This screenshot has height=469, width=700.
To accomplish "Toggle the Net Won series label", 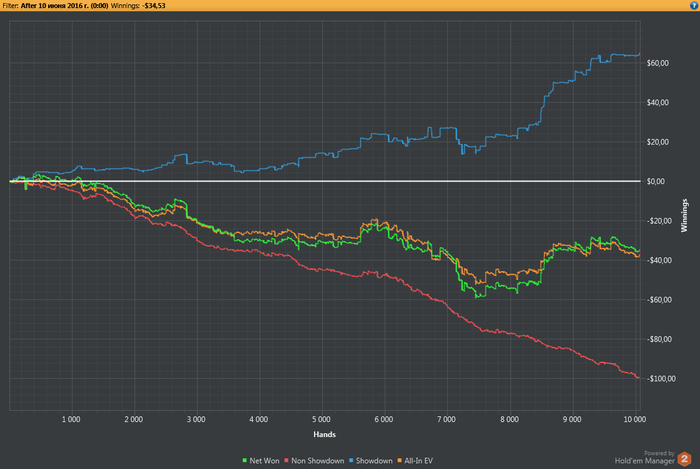I will pos(264,461).
